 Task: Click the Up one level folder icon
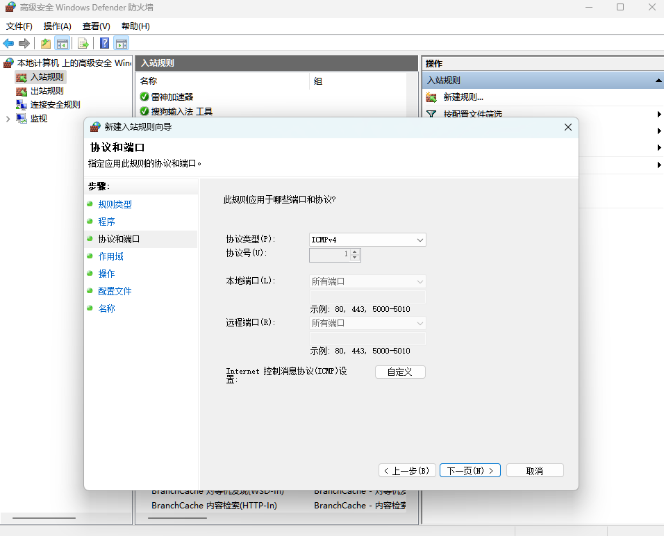(x=46, y=43)
